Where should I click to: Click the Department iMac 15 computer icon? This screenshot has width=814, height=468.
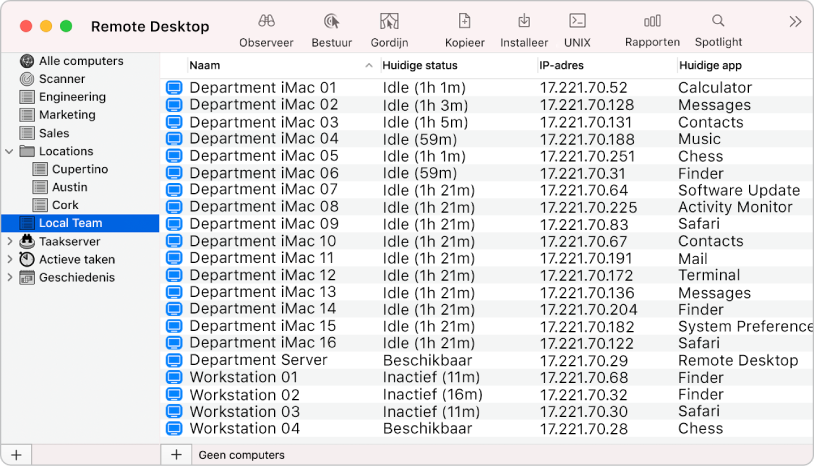(174, 326)
